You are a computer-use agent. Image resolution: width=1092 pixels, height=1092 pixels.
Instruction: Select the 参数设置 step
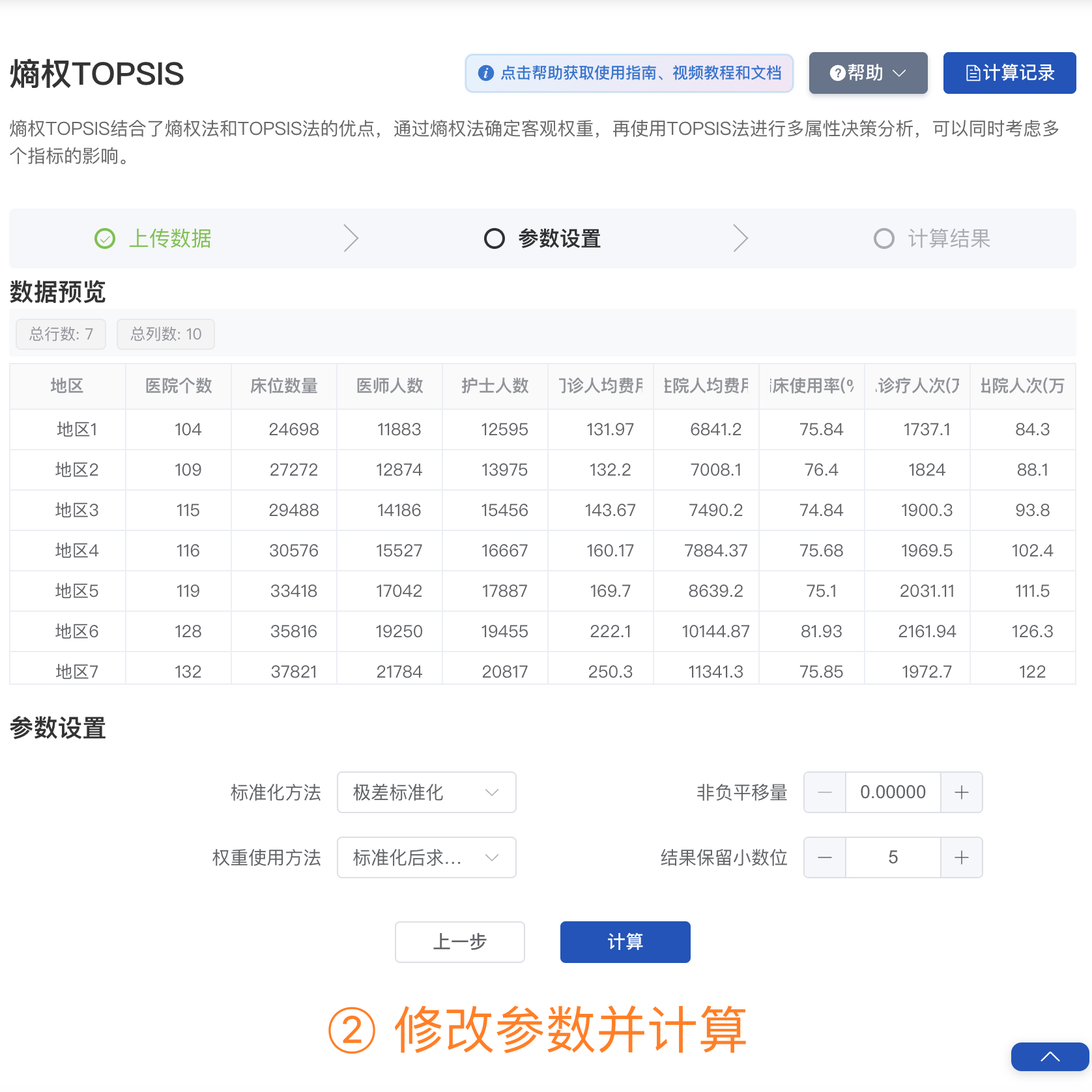pos(559,238)
